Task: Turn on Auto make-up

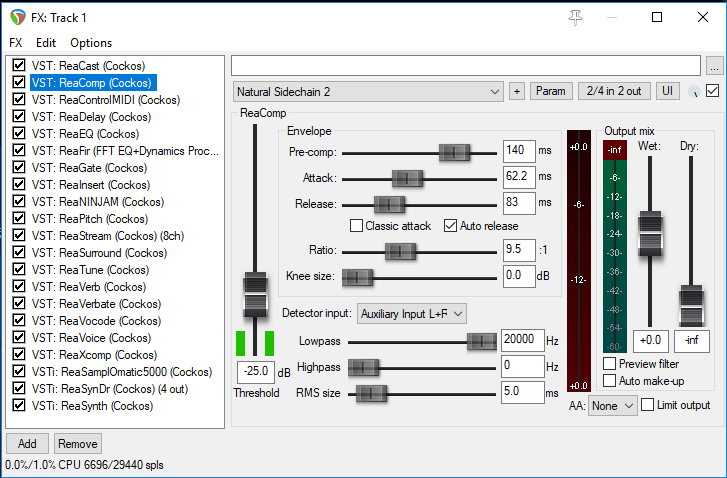Action: (x=610, y=381)
